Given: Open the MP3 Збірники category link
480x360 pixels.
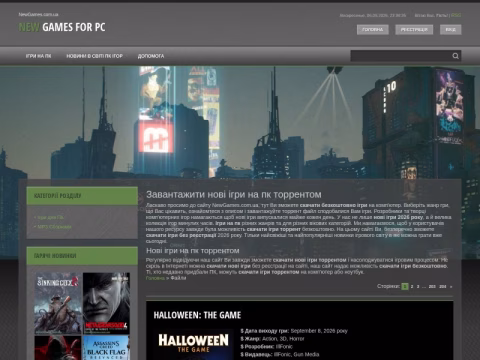Looking at the screenshot, I should (54, 227).
